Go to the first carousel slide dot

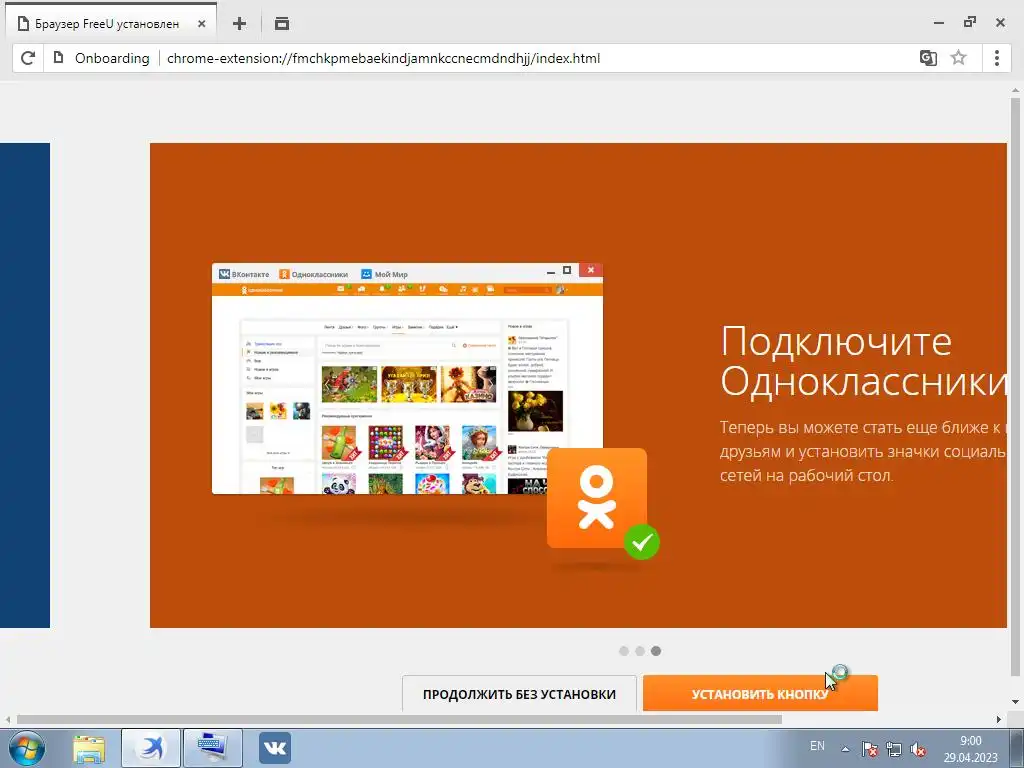coord(624,651)
